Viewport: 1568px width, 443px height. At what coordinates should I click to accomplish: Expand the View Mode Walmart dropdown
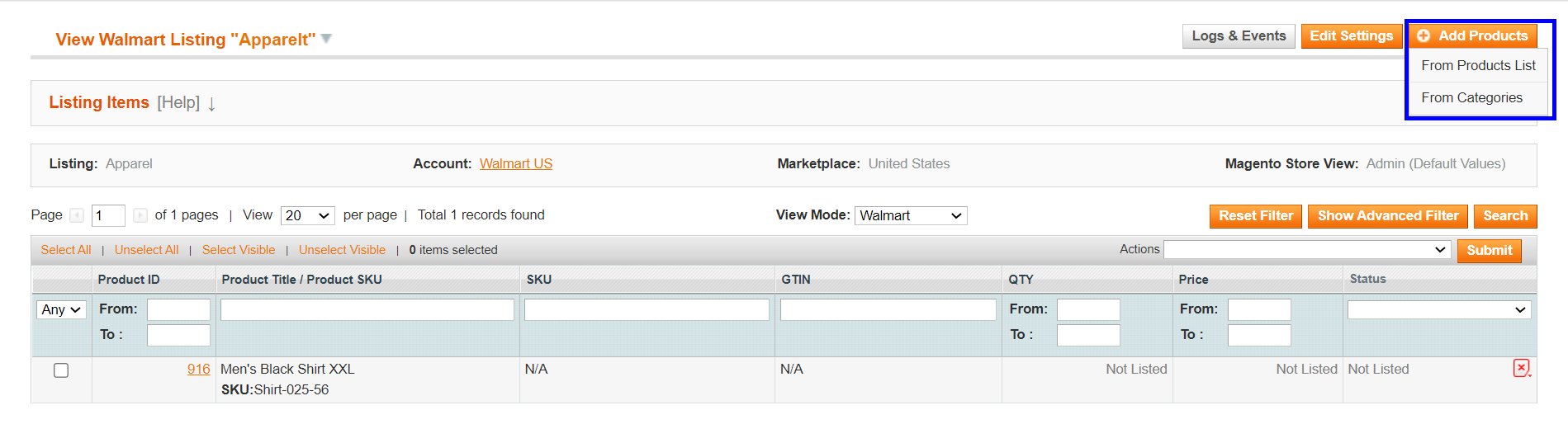click(x=910, y=215)
